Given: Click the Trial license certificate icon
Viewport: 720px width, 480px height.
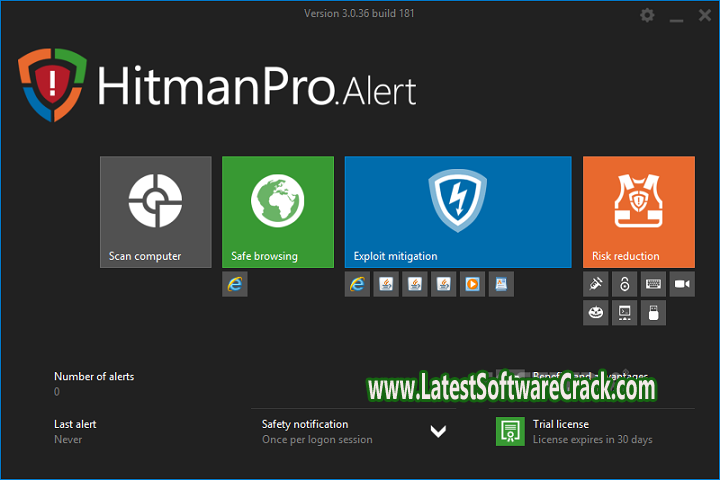Looking at the screenshot, I should coord(510,432).
